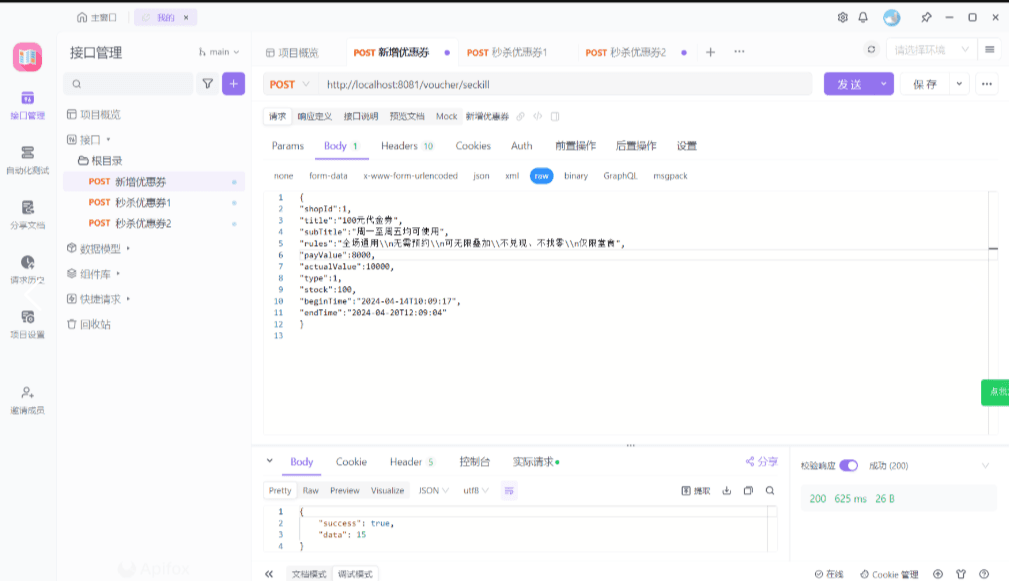Toggle the 校验响应 switch
1009x581 pixels.
coord(848,465)
